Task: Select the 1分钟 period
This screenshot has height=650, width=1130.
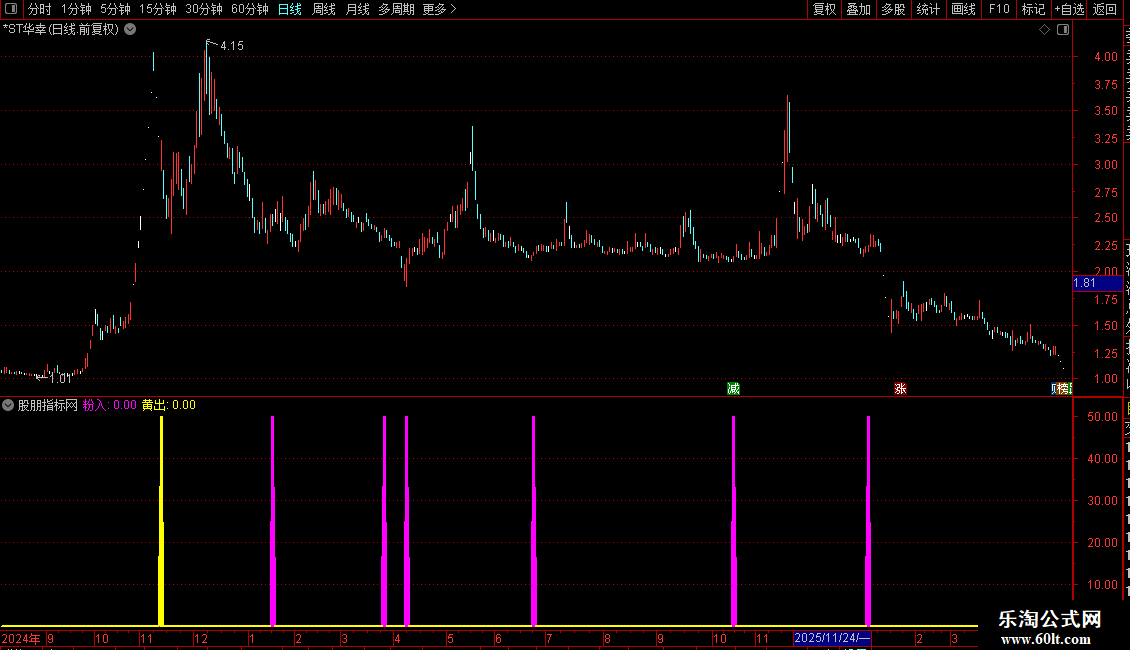Action: (x=76, y=9)
